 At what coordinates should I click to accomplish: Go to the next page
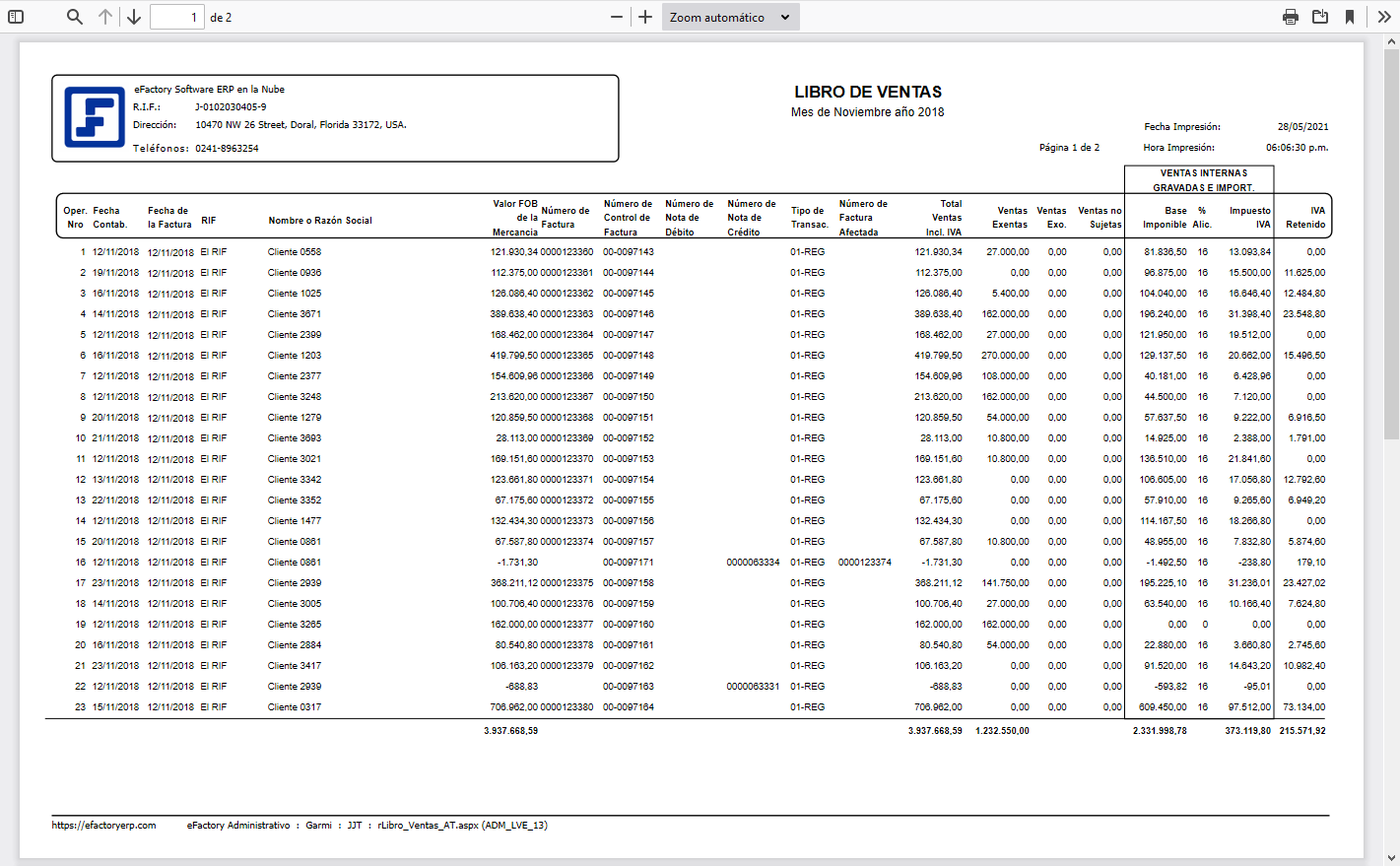click(134, 17)
